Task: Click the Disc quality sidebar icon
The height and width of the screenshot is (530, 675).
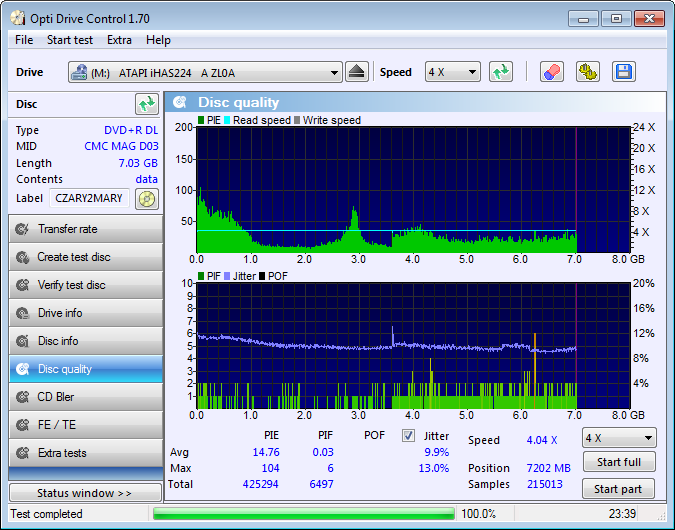Action: [22, 369]
